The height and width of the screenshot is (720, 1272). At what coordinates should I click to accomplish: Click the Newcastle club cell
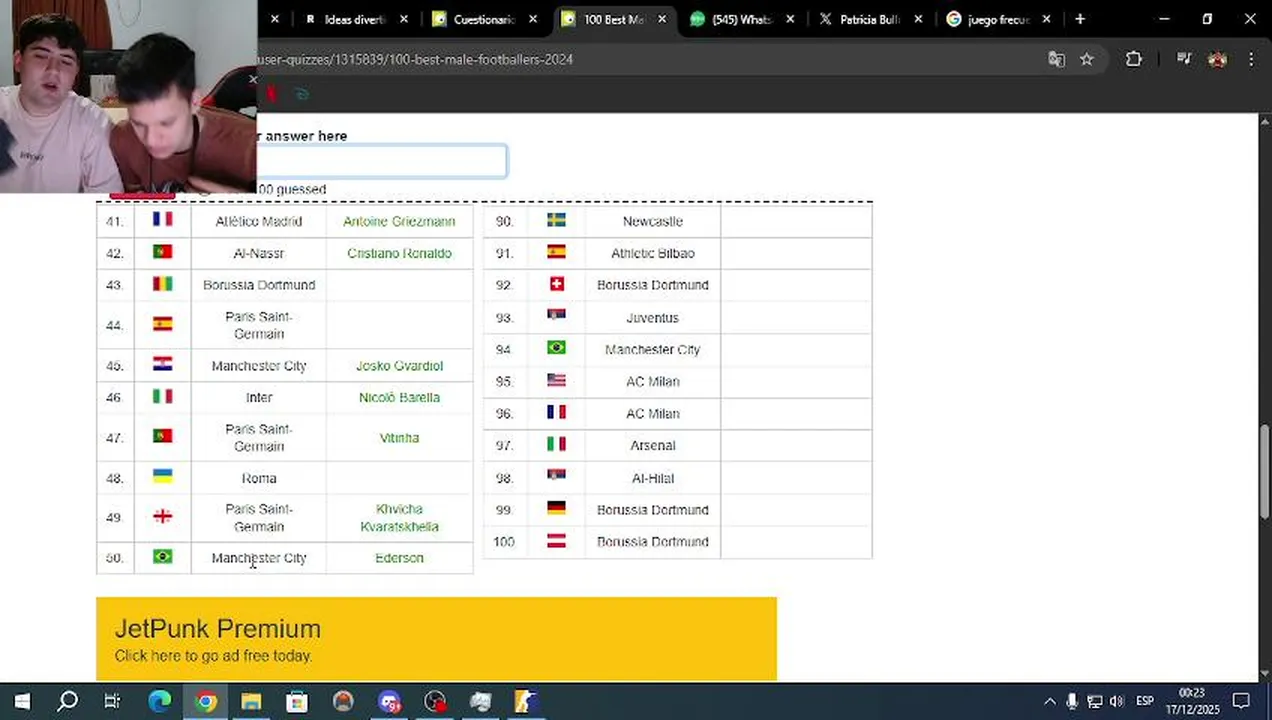click(652, 221)
